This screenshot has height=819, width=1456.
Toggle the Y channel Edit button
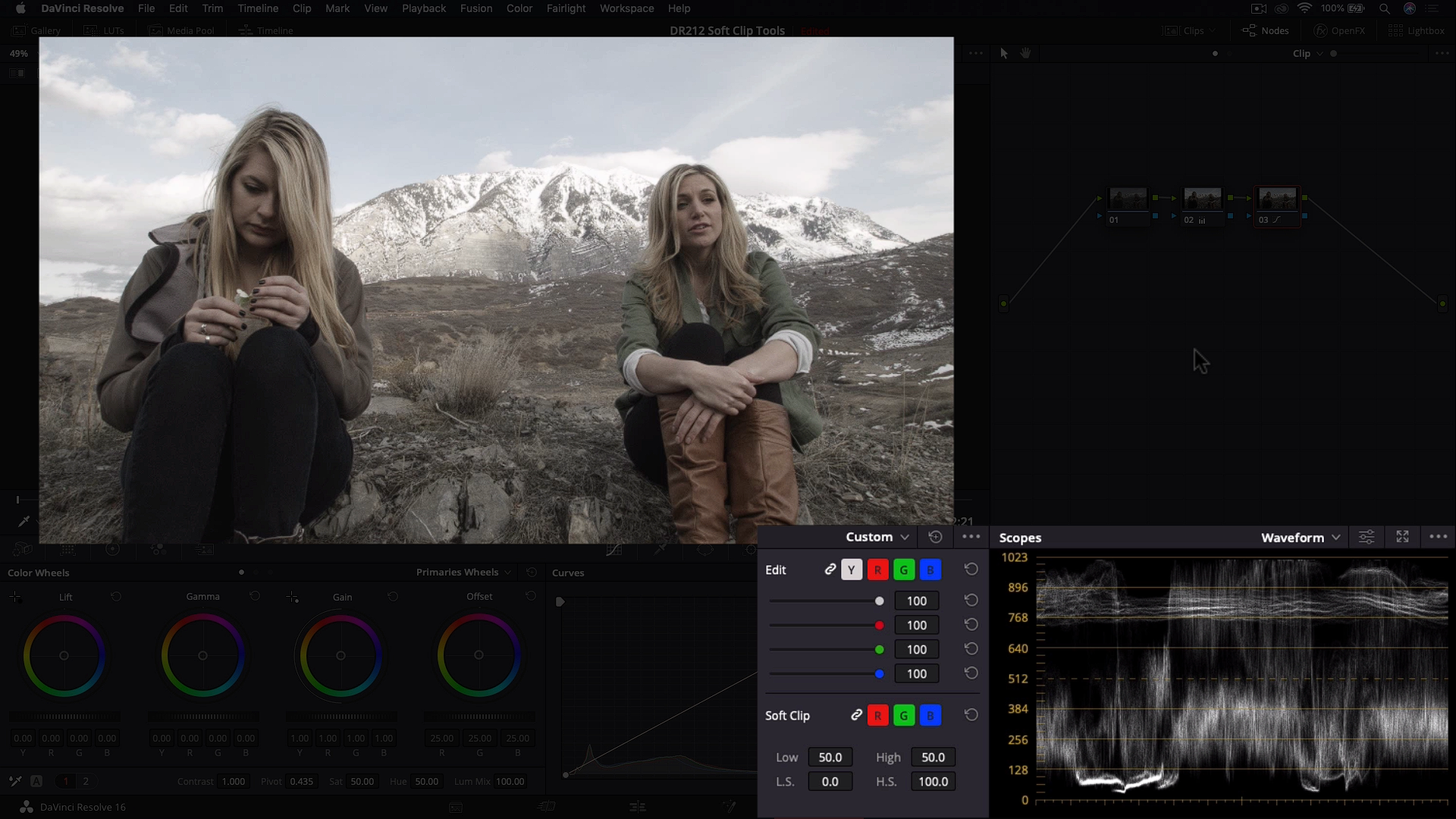click(x=852, y=570)
